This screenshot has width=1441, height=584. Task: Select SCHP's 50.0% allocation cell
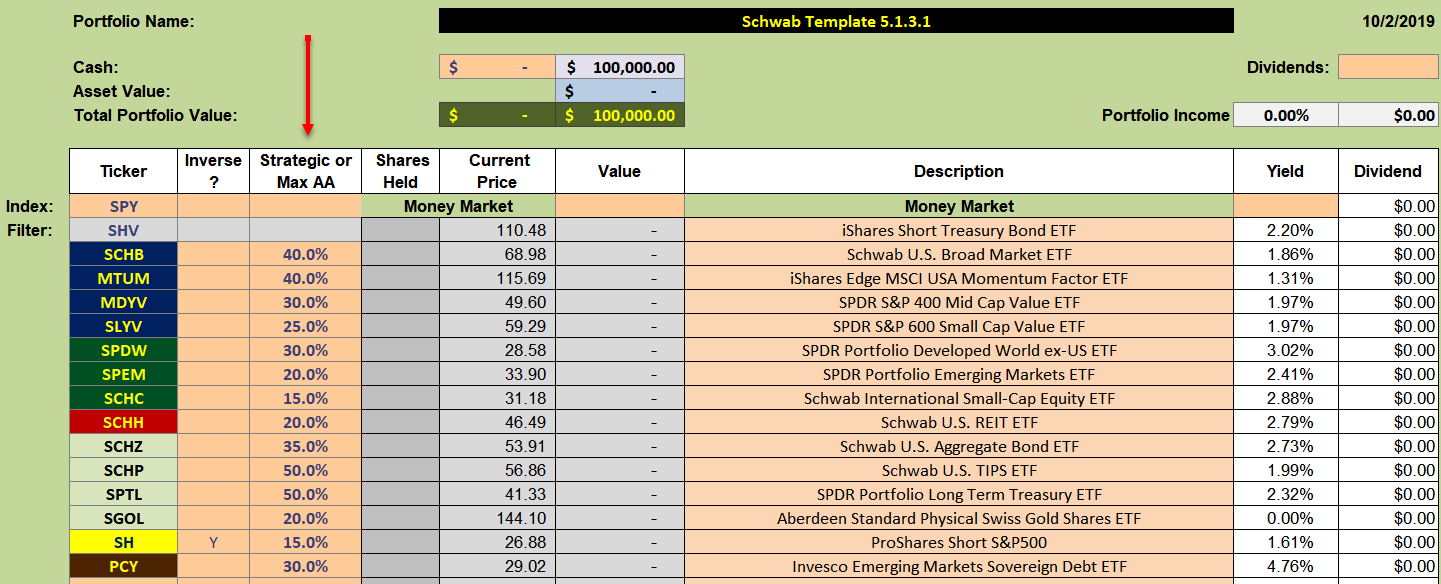pyautogui.click(x=305, y=470)
